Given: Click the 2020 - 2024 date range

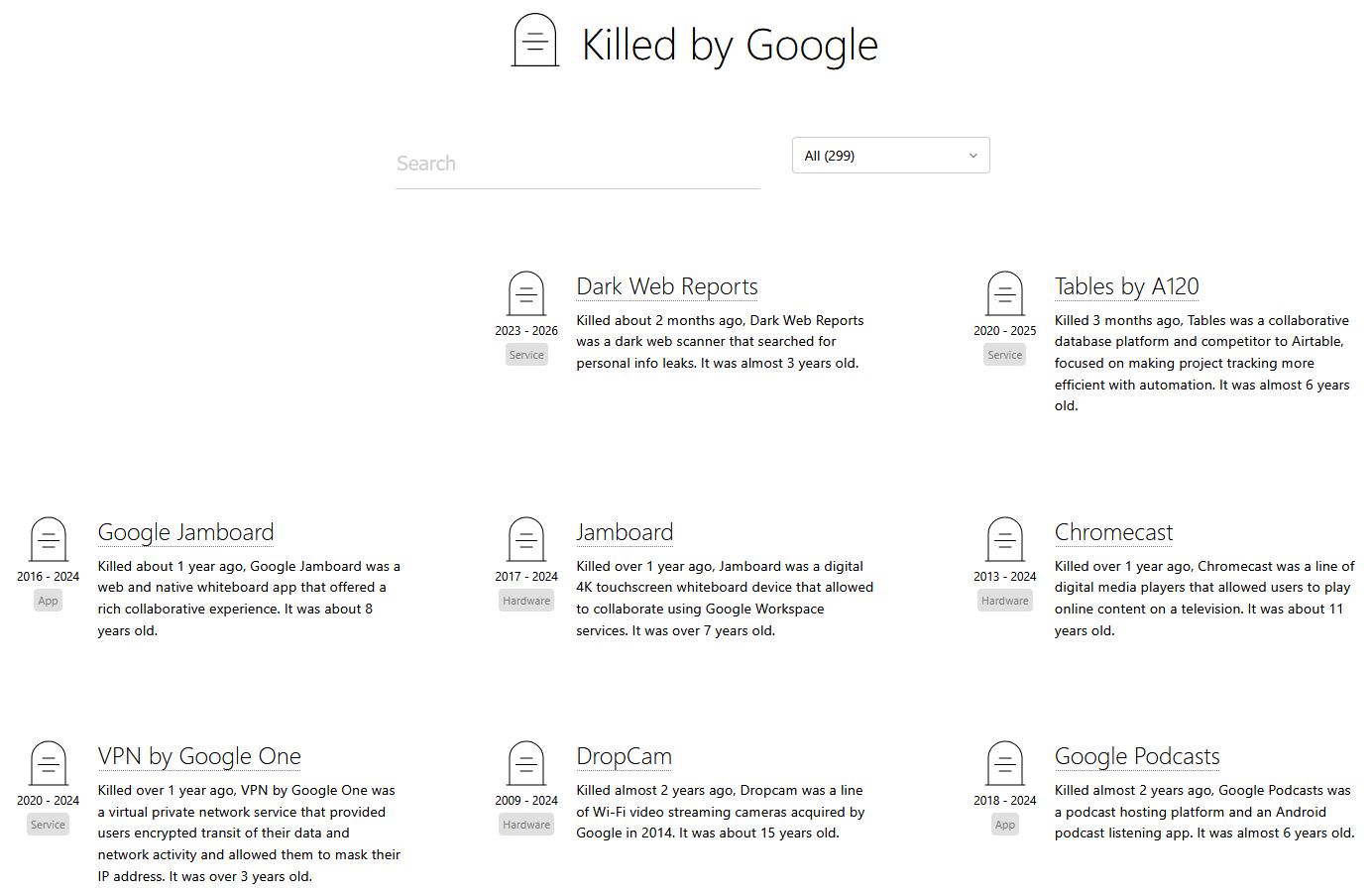Looking at the screenshot, I should click(x=48, y=801).
